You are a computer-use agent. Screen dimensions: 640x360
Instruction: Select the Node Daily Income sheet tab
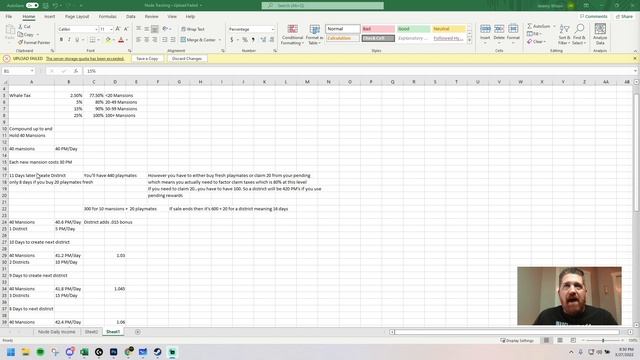pos(56,332)
